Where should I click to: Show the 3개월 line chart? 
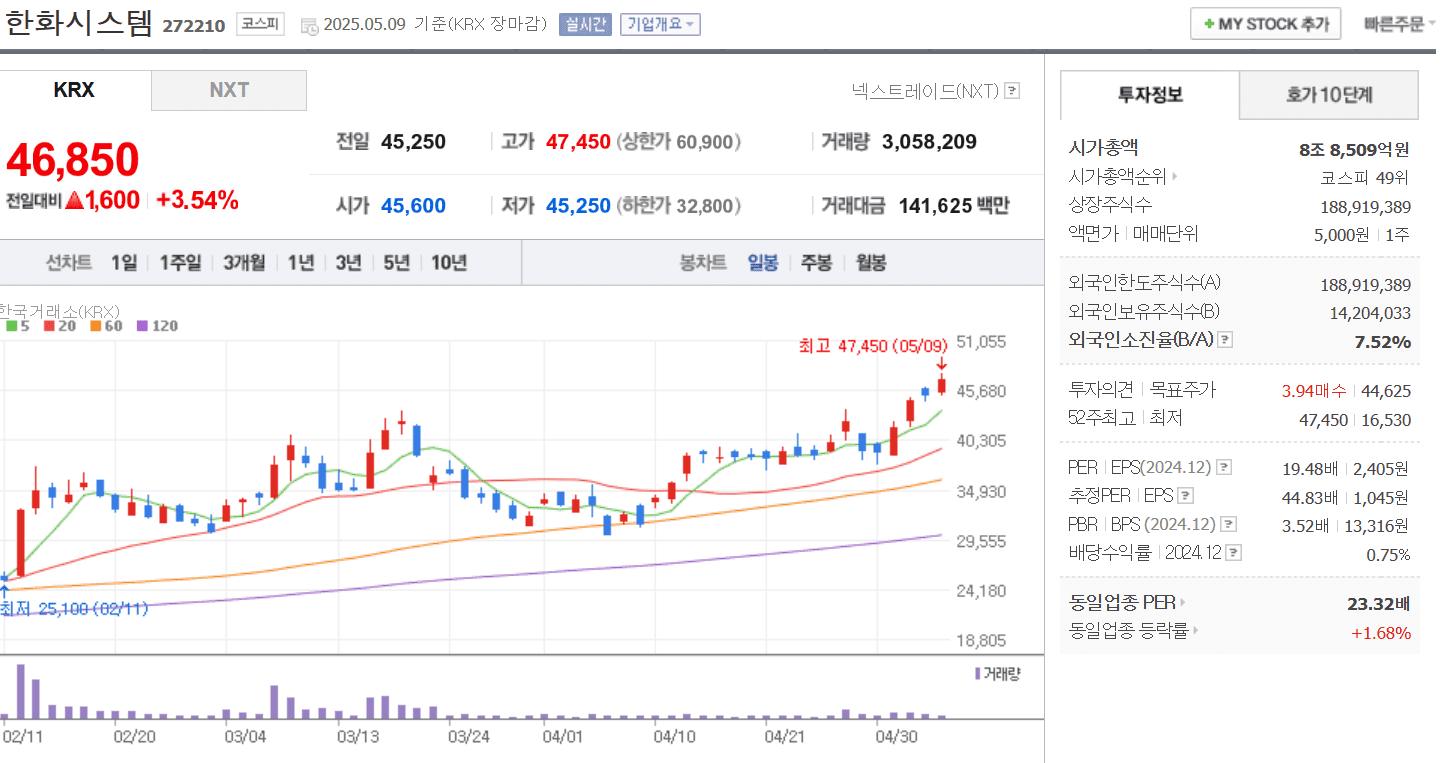(244, 263)
